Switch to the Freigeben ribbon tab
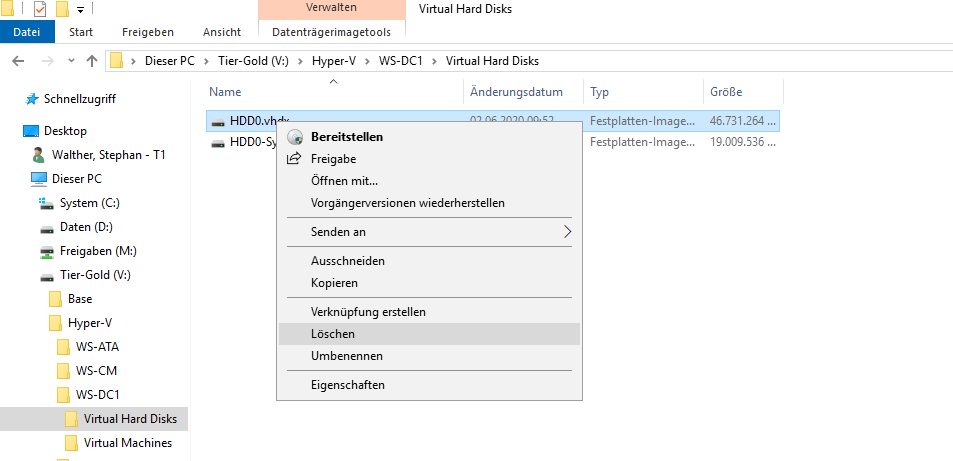 coord(148,32)
